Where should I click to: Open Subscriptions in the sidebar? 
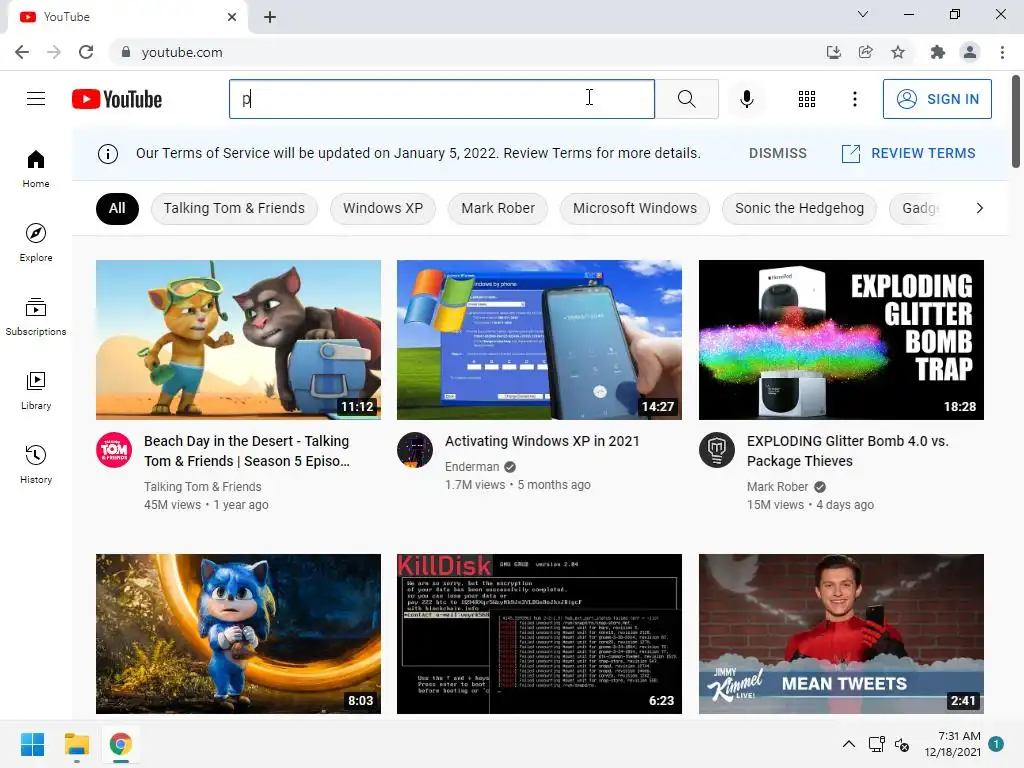tap(36, 317)
